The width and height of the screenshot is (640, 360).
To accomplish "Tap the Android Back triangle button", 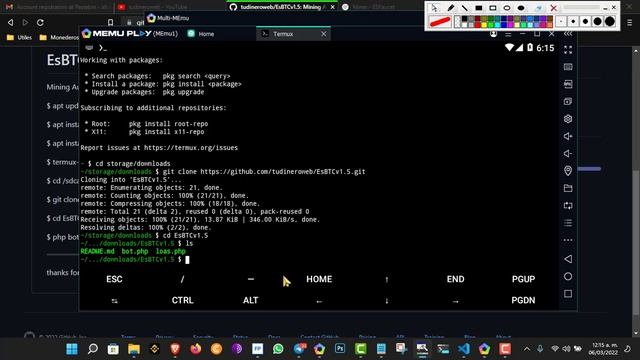I will (x=568, y=259).
